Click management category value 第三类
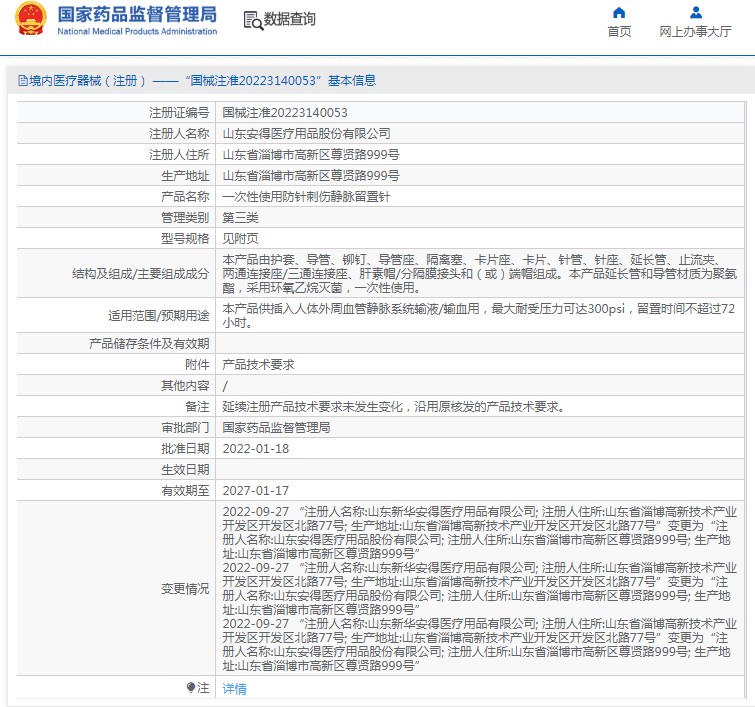Viewport: 755px width, 707px height. pyautogui.click(x=240, y=218)
